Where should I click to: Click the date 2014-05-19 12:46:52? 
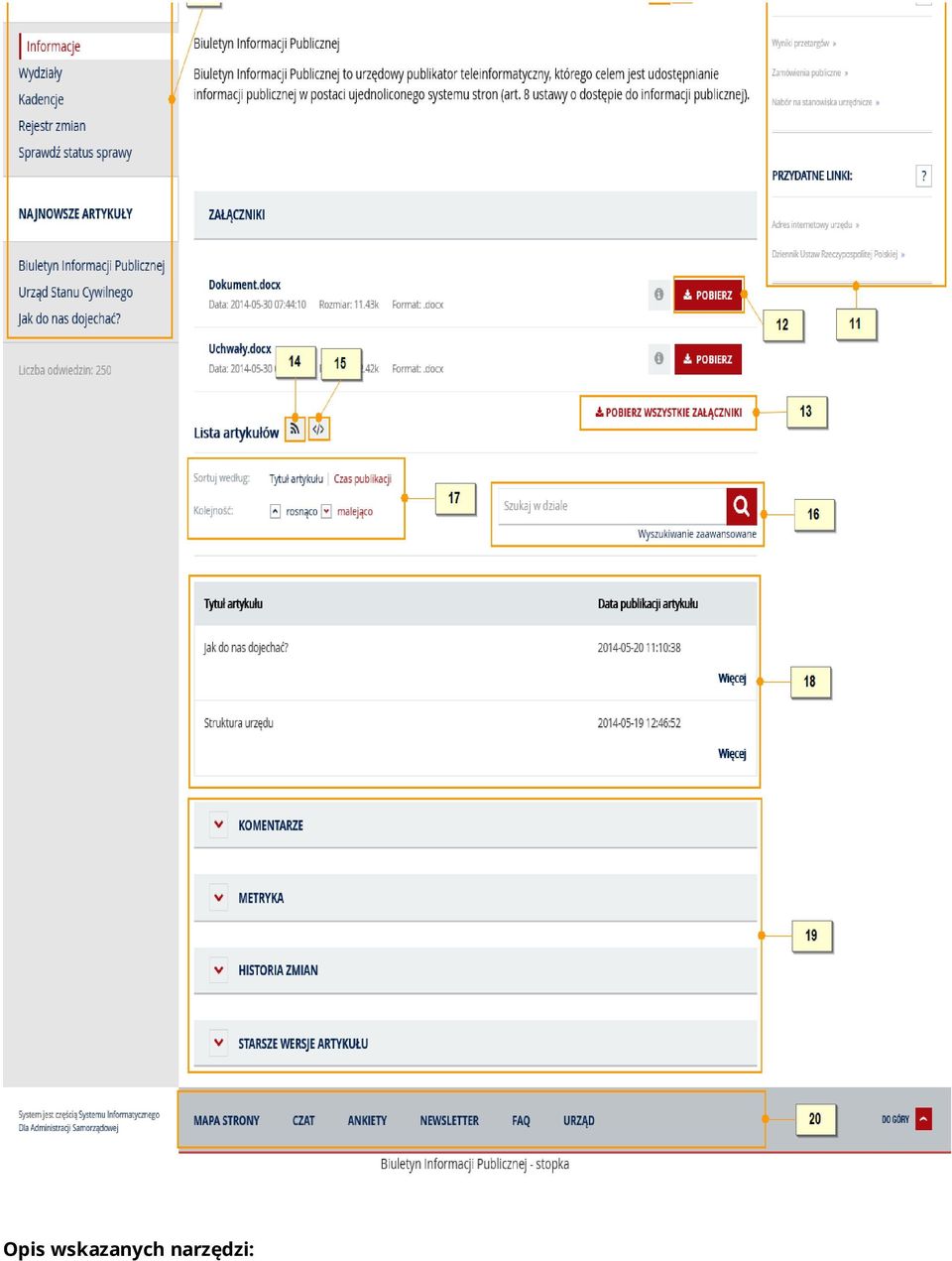pos(639,723)
